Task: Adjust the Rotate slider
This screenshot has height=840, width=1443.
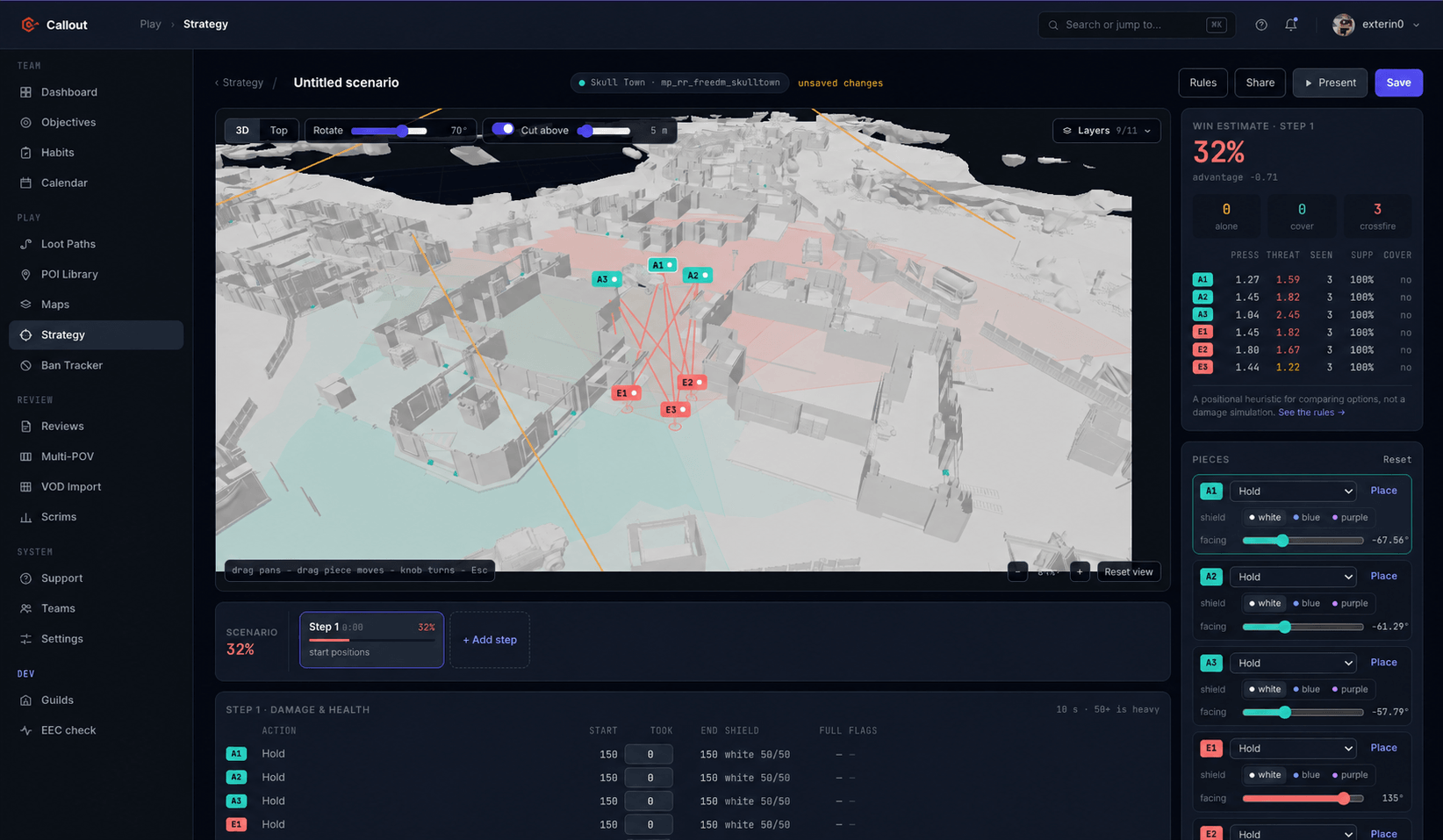Action: (x=389, y=131)
